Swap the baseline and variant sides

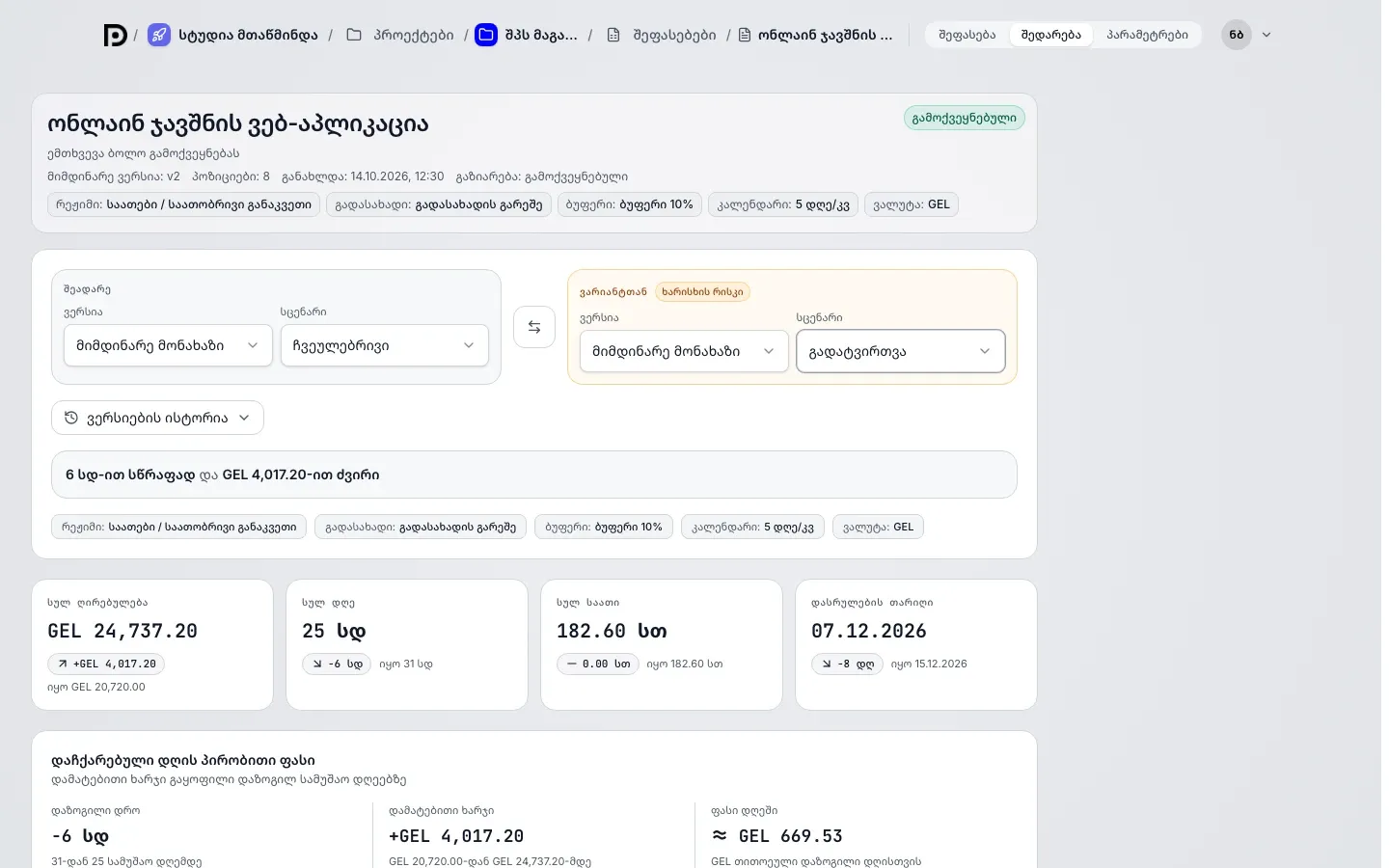[534, 327]
